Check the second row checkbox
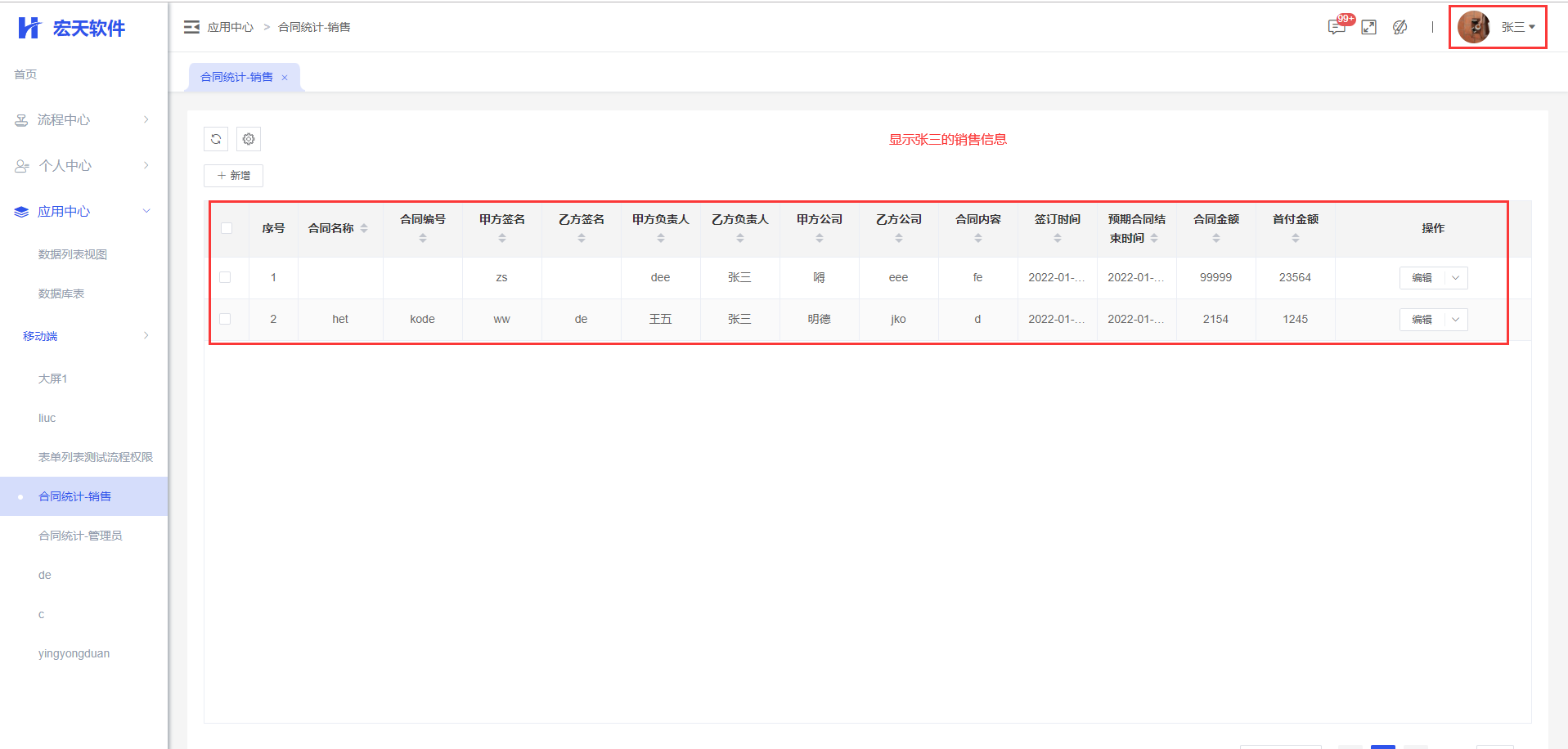 (225, 319)
